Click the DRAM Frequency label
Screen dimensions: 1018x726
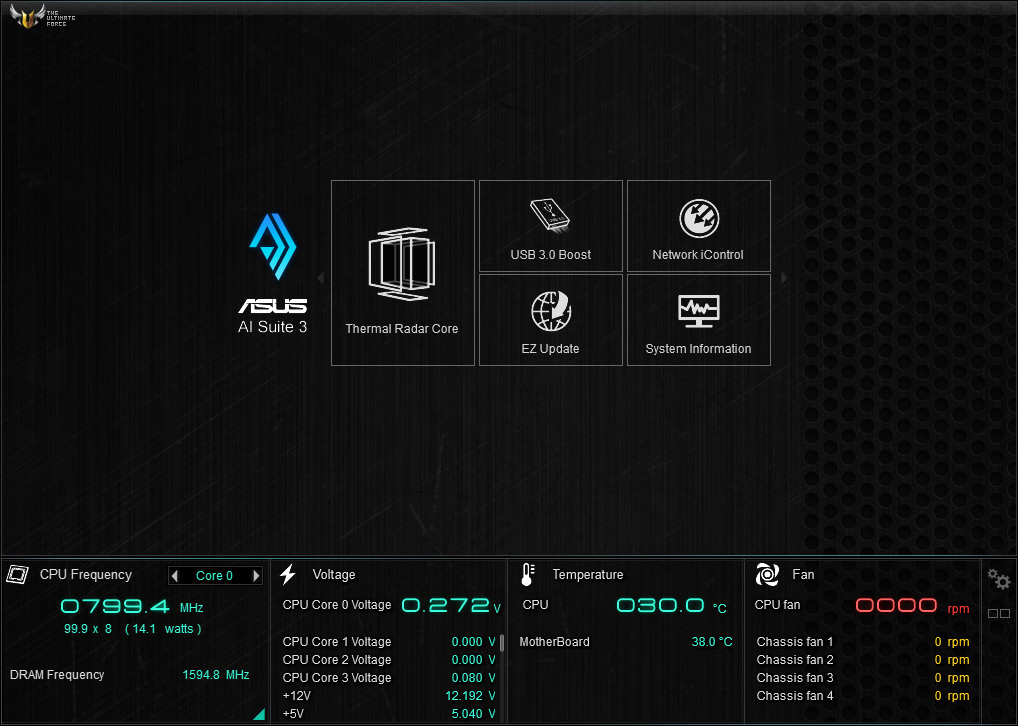coord(57,675)
